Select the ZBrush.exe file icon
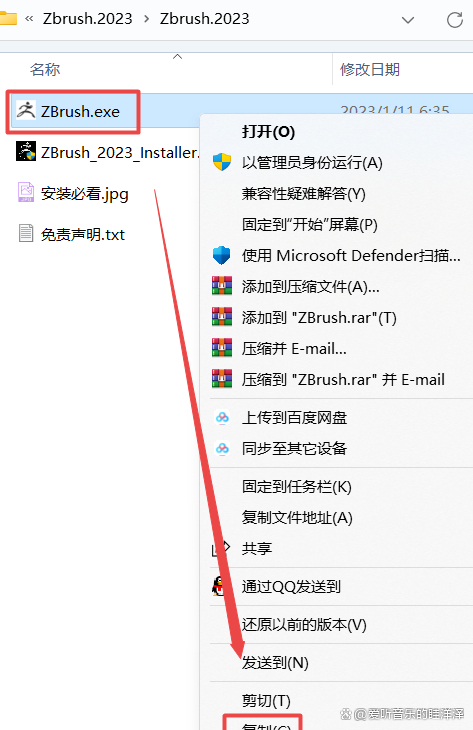The image size is (473, 730). pos(26,111)
